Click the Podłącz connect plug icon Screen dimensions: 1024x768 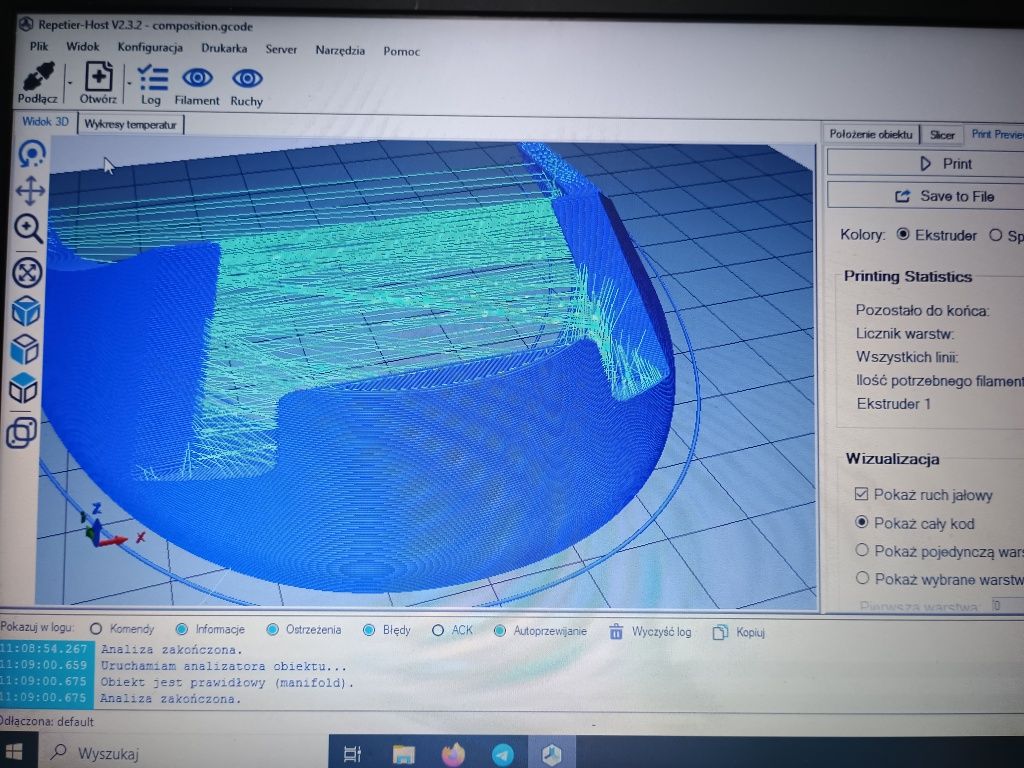38,78
